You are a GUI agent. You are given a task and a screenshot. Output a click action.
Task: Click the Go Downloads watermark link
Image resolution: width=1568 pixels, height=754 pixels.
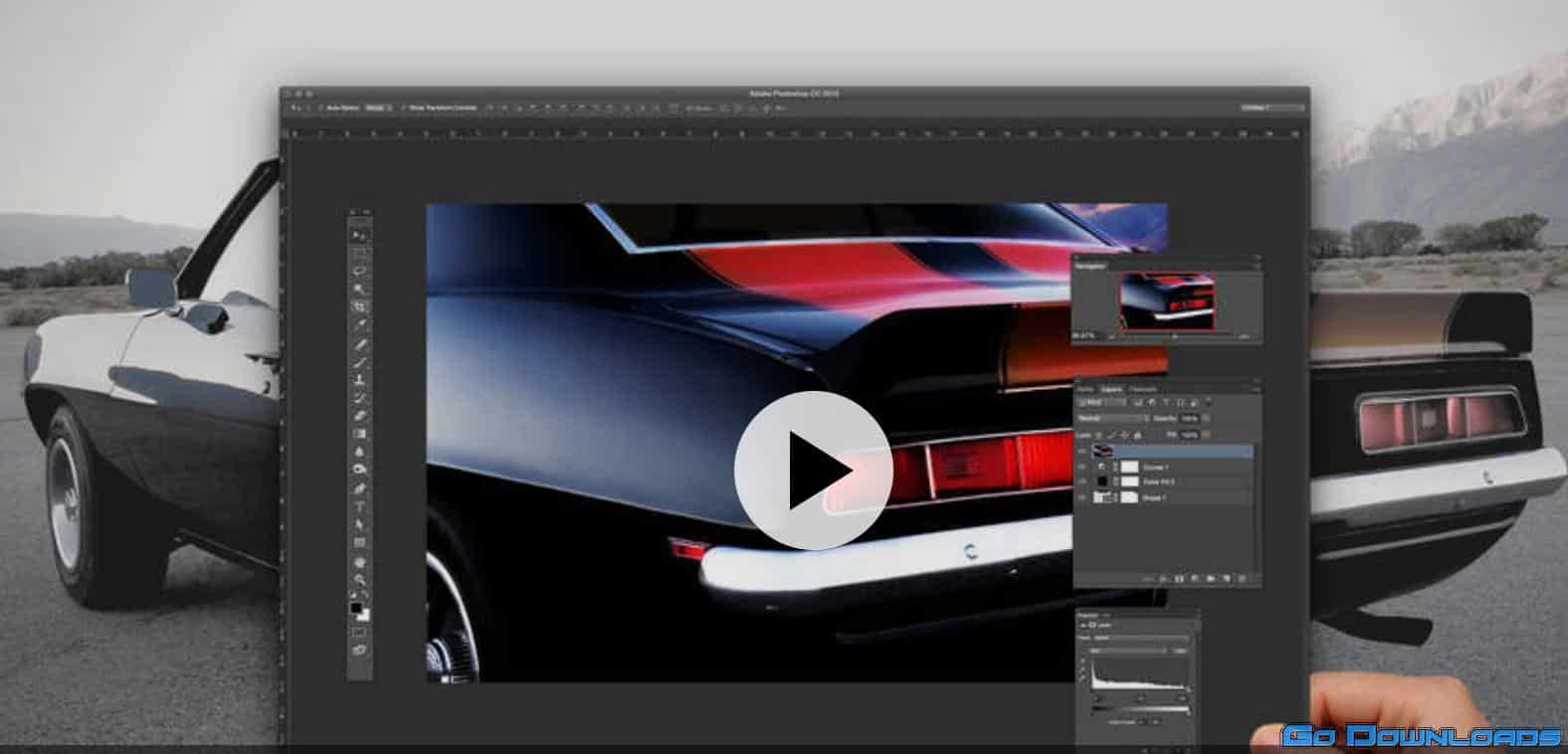tap(1421, 736)
